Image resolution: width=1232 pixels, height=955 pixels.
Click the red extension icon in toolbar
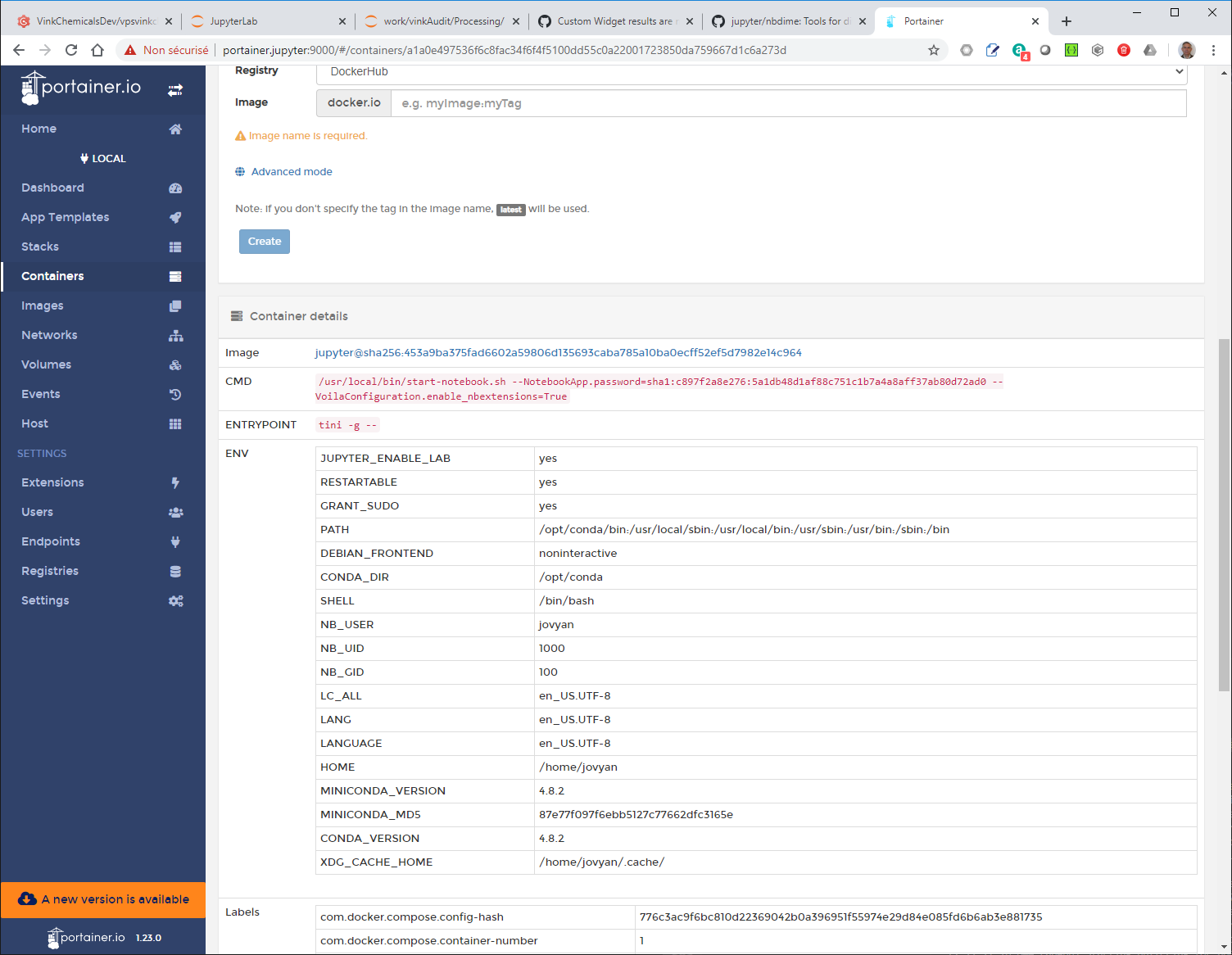coord(1124,50)
